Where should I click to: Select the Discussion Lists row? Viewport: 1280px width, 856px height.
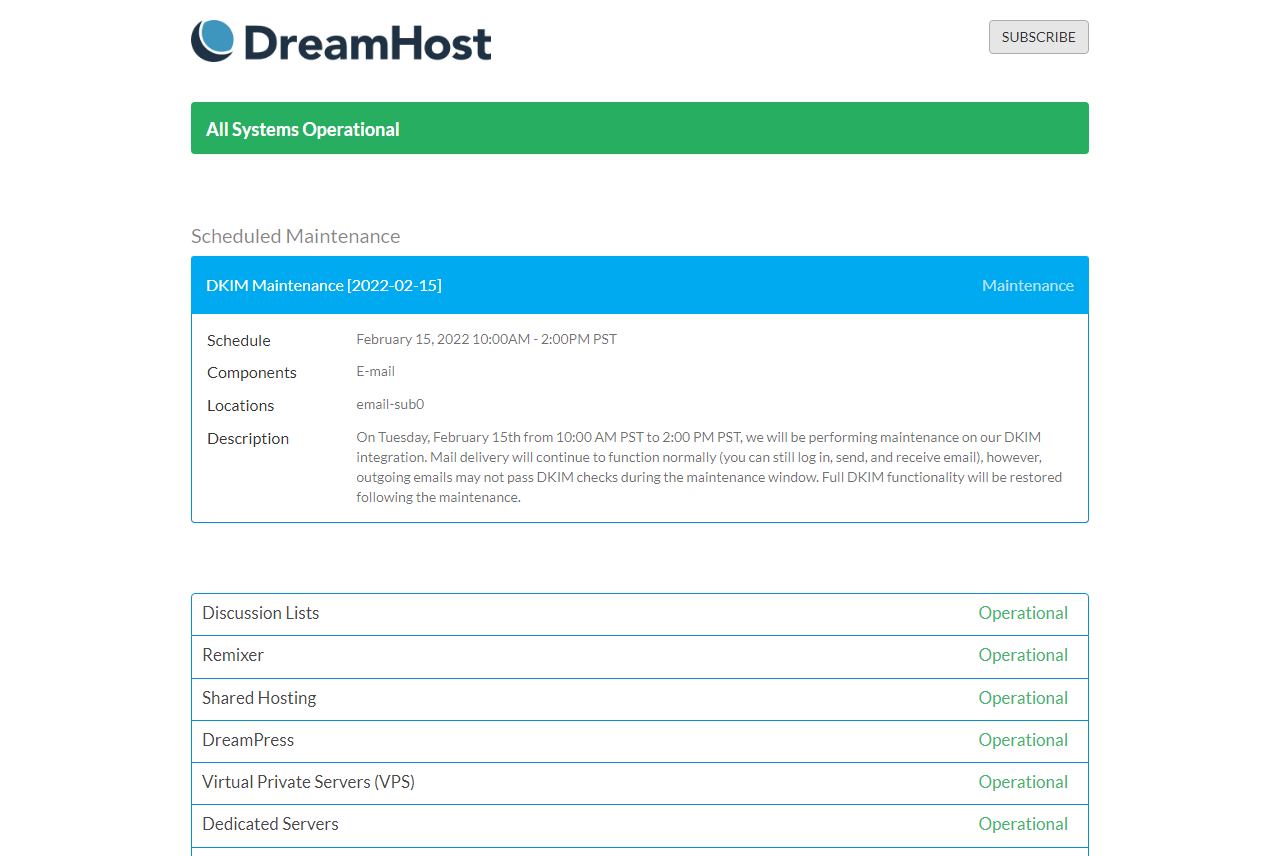(x=640, y=614)
